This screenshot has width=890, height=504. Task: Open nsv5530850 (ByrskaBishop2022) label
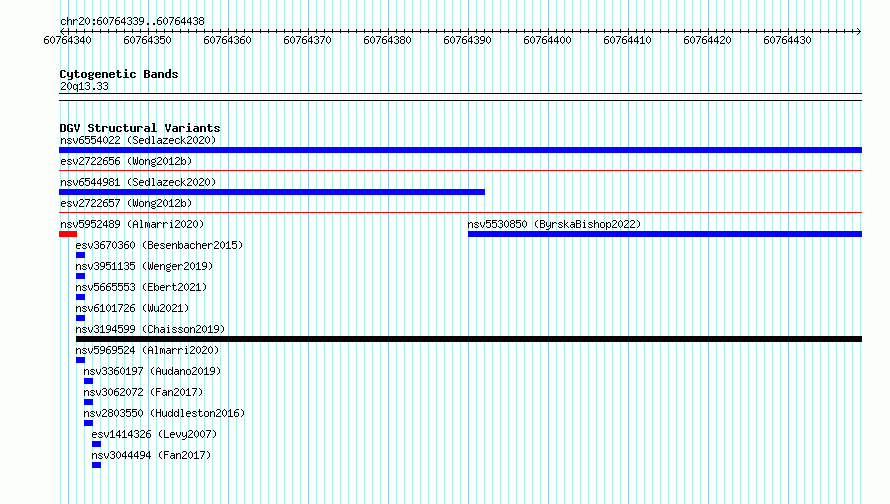(554, 224)
